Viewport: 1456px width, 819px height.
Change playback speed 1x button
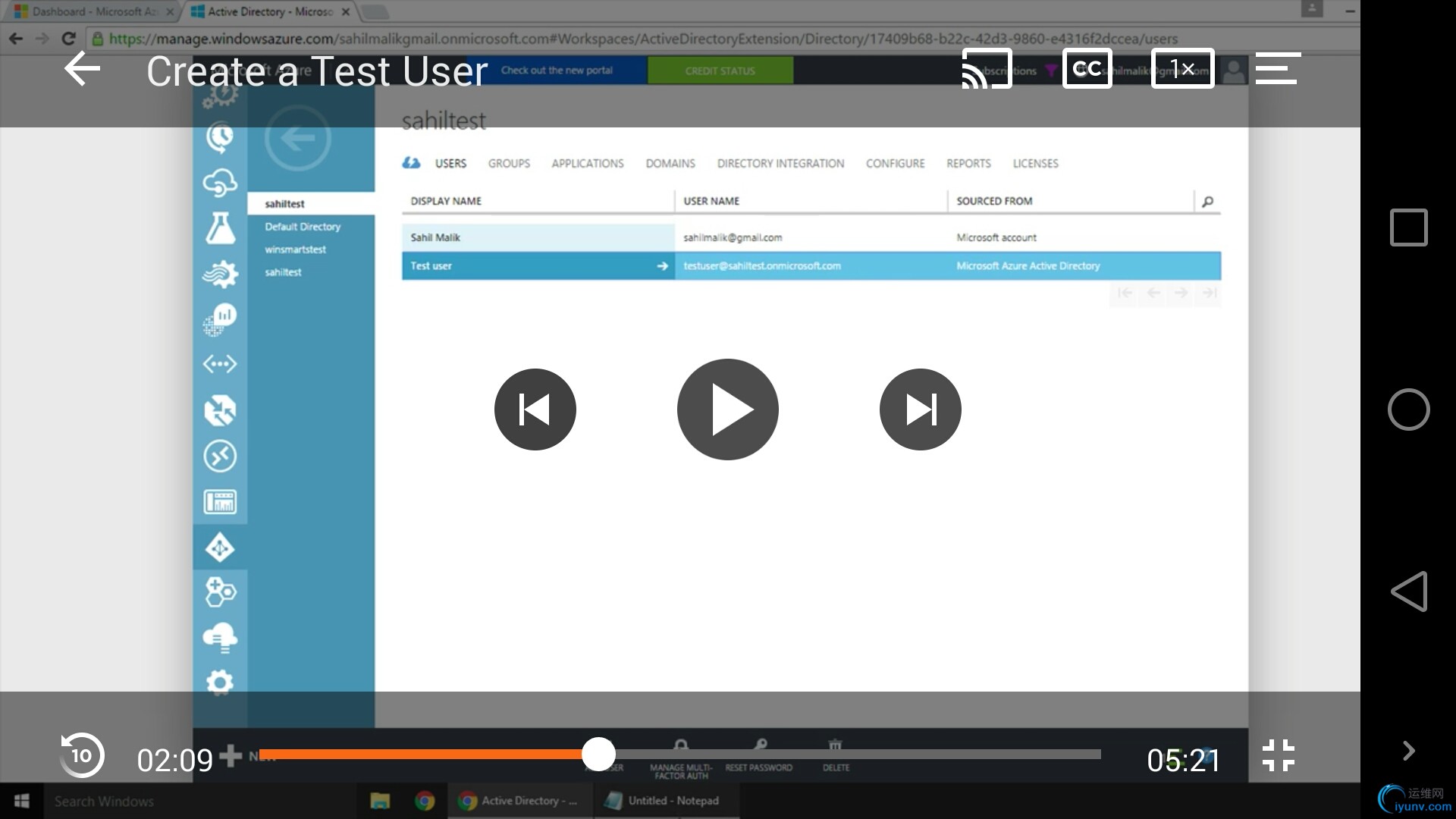(x=1182, y=69)
